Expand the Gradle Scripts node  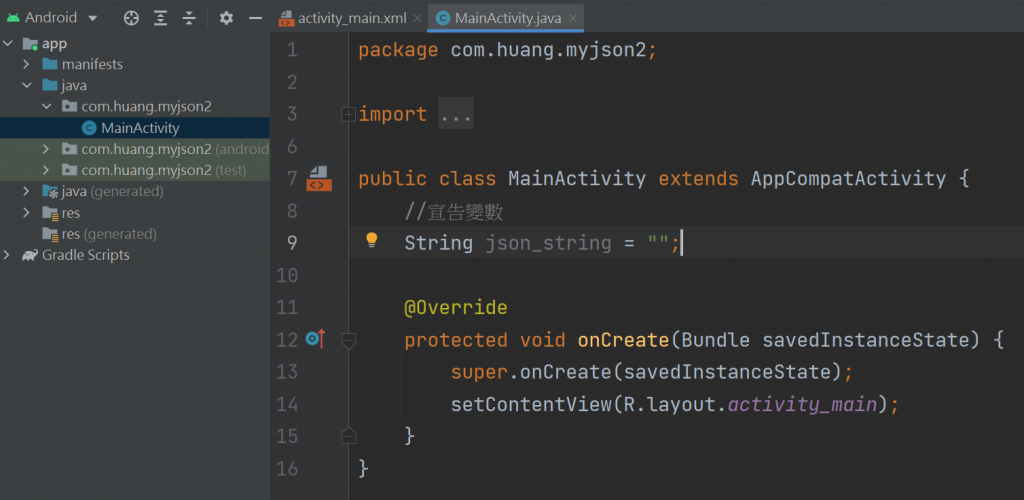[8, 255]
